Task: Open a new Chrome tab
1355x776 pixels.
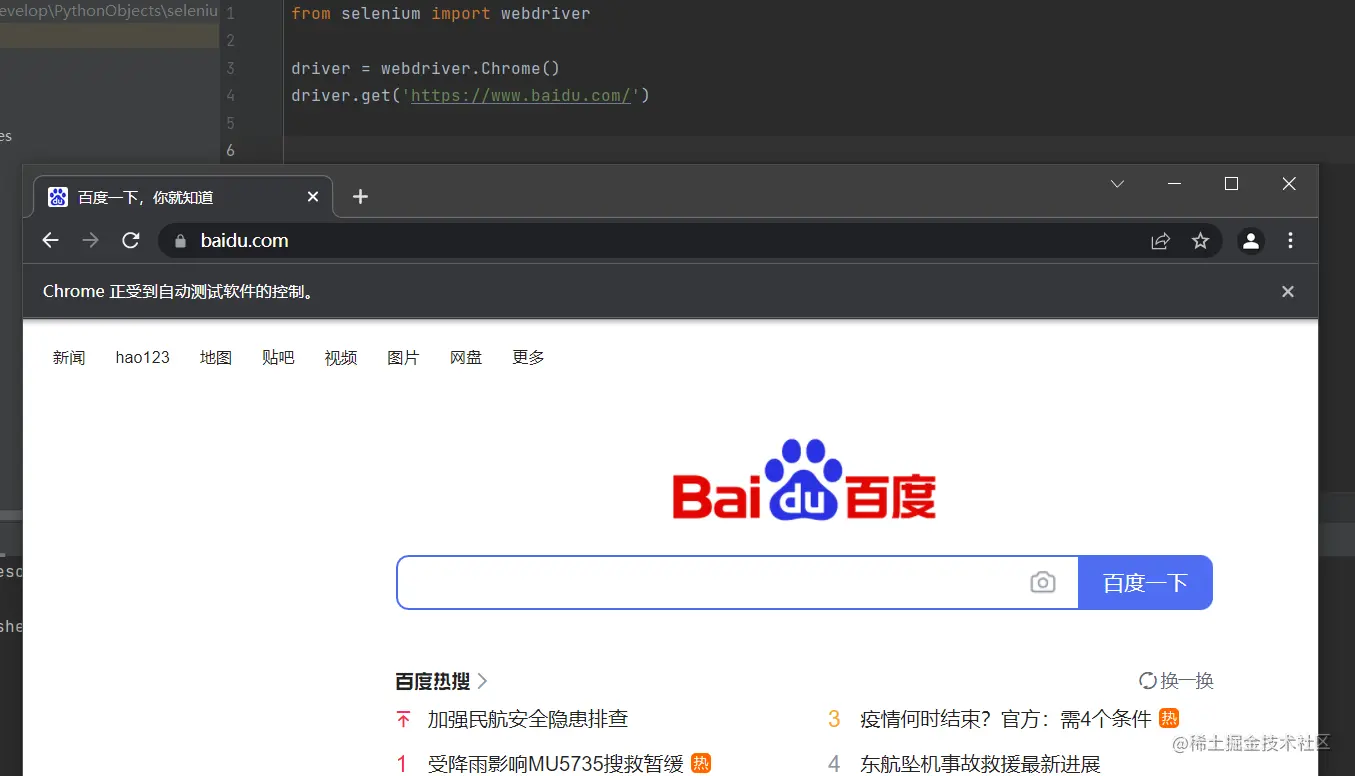Action: click(x=361, y=197)
